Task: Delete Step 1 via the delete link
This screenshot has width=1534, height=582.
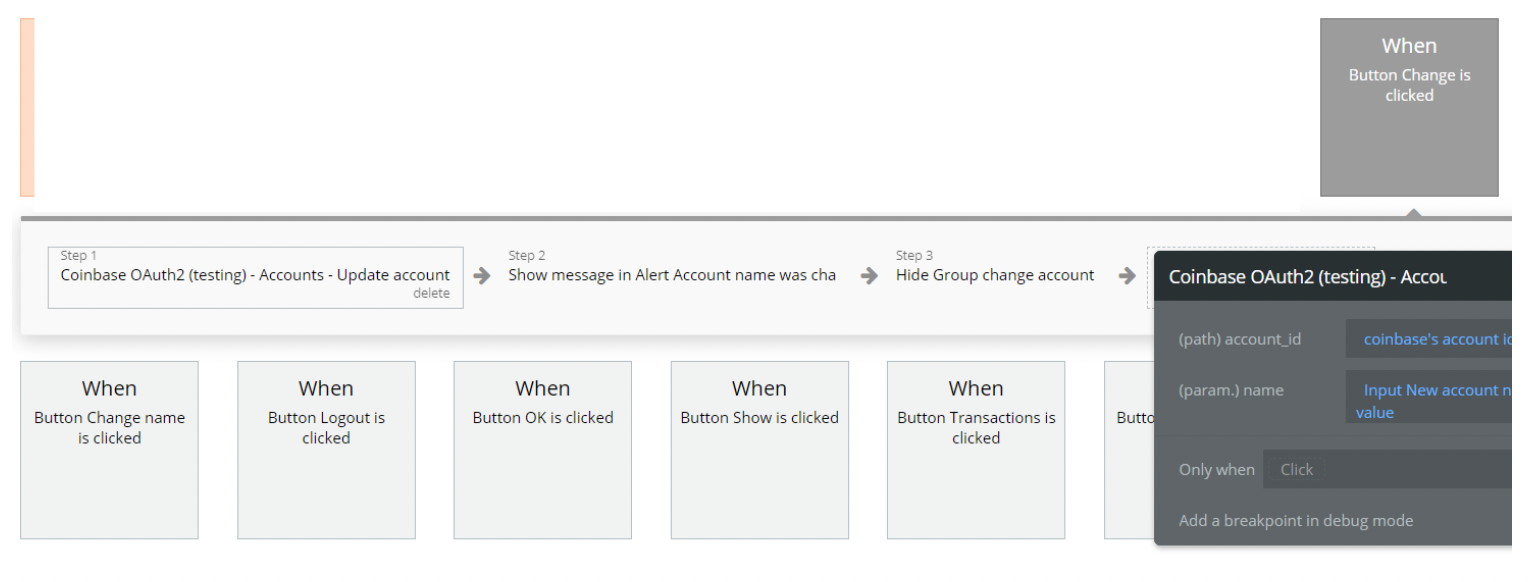Action: 431,293
